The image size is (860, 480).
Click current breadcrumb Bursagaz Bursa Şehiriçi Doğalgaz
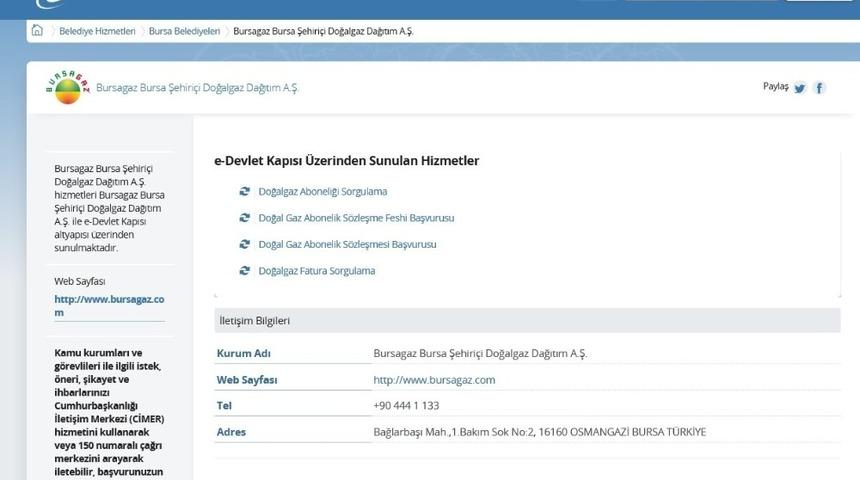pos(323,31)
